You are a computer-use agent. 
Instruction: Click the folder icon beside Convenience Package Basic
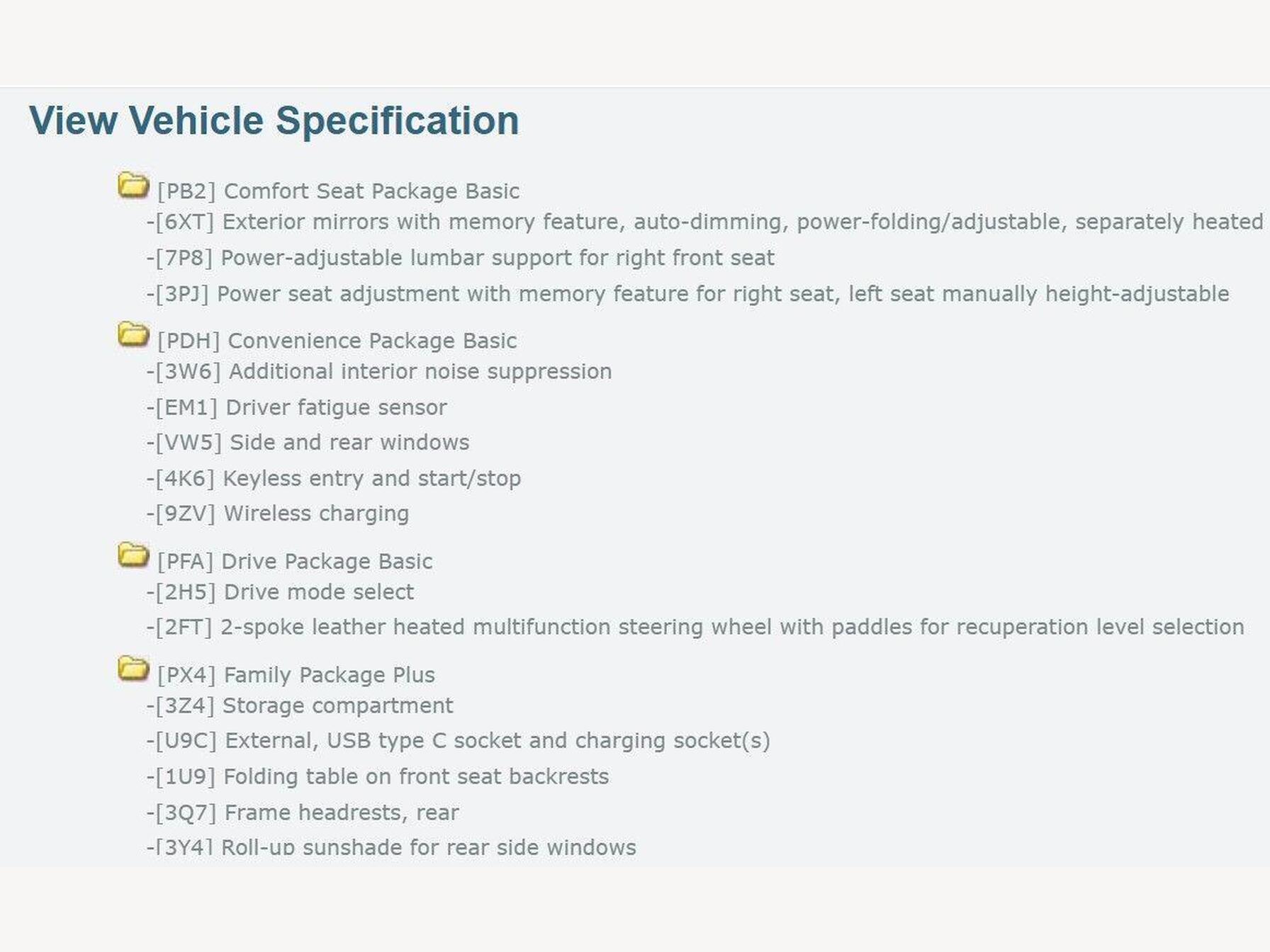tap(133, 335)
